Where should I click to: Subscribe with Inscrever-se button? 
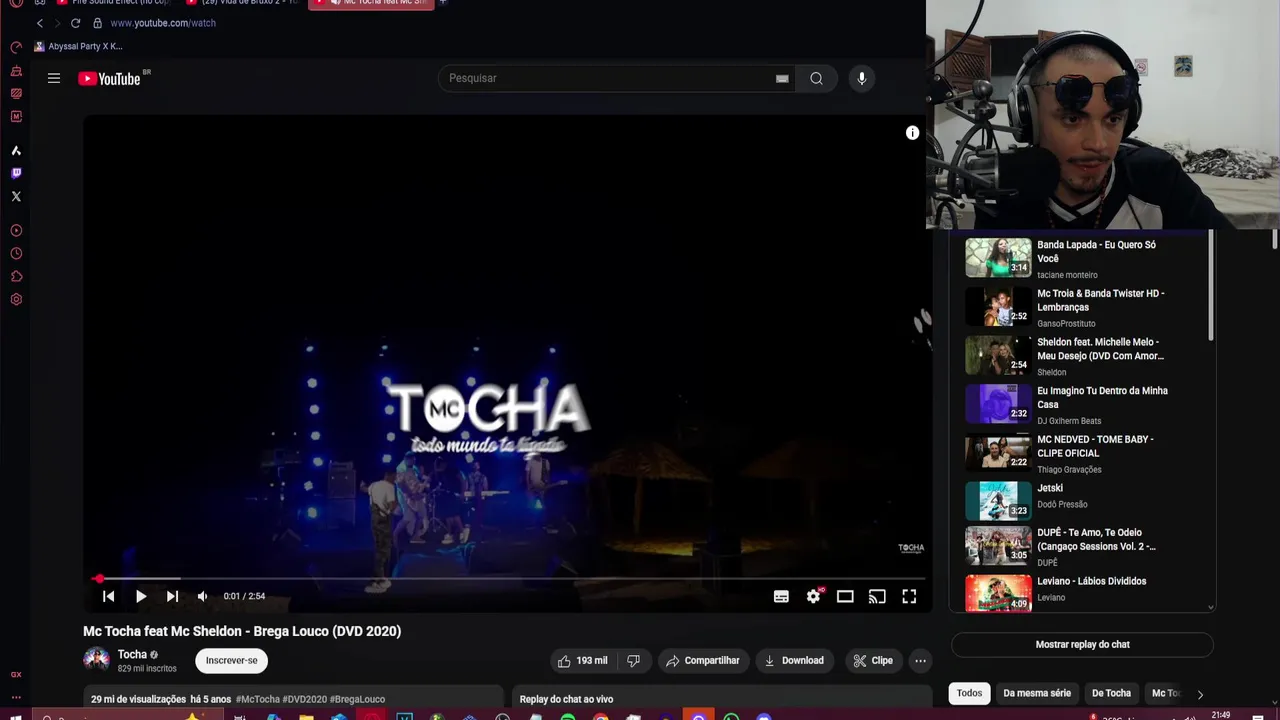(x=232, y=660)
